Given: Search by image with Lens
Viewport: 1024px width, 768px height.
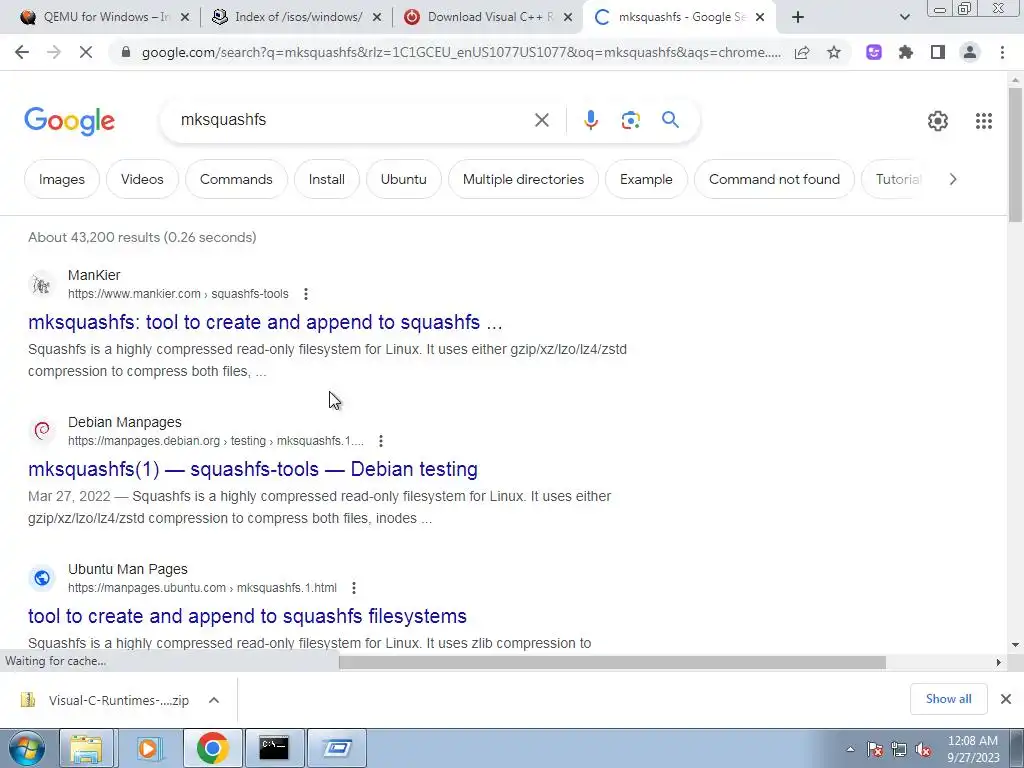Looking at the screenshot, I should click(x=630, y=120).
